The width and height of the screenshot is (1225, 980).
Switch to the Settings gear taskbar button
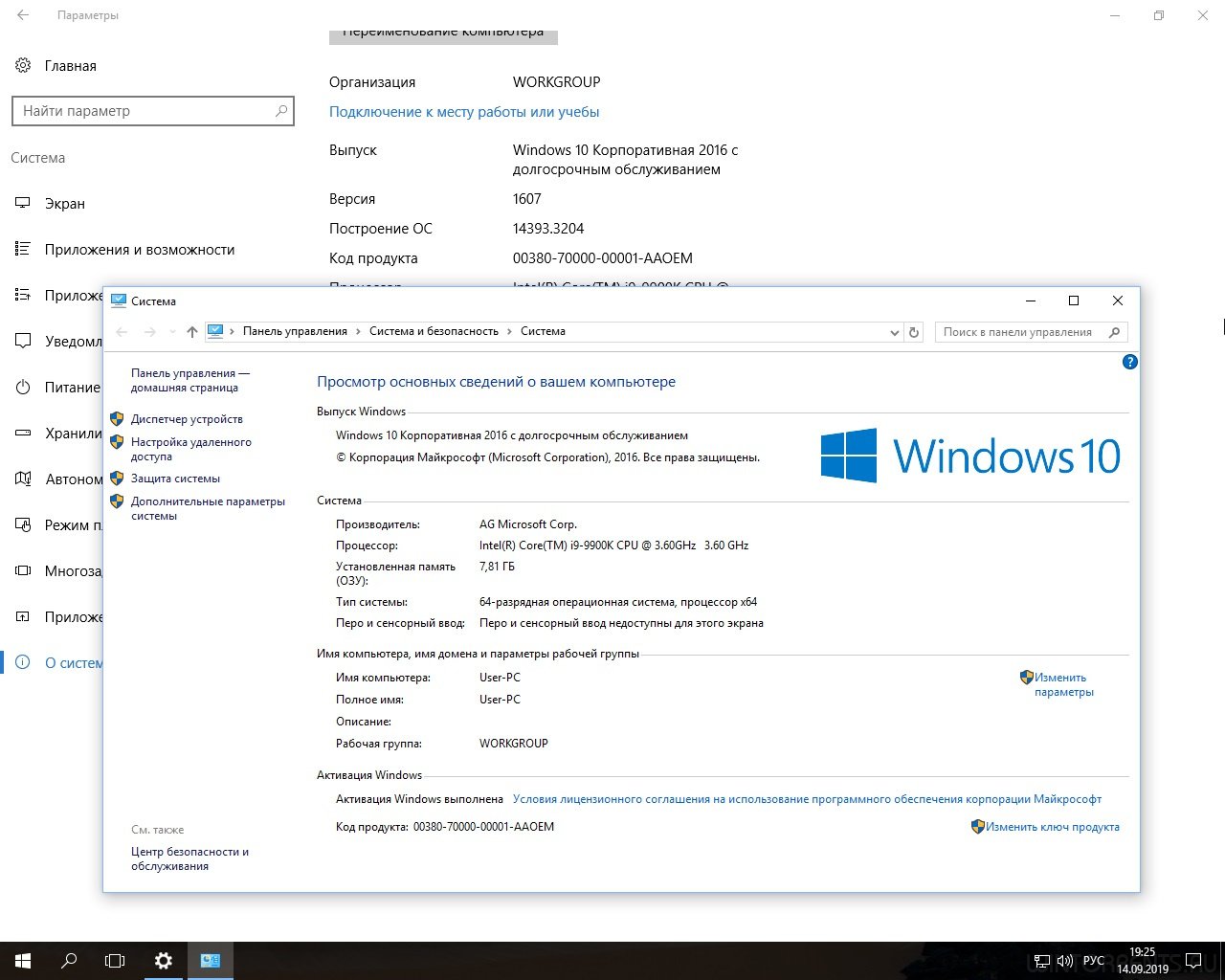pos(164,961)
